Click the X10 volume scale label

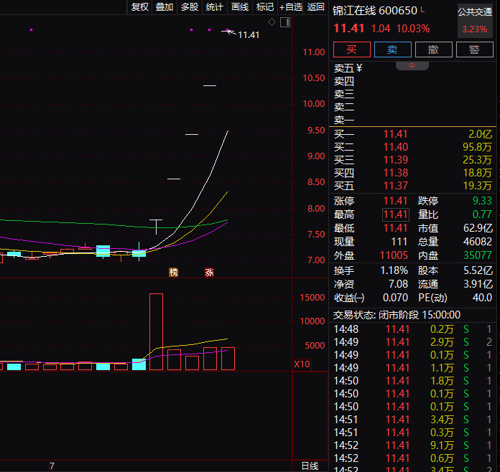(x=302, y=364)
